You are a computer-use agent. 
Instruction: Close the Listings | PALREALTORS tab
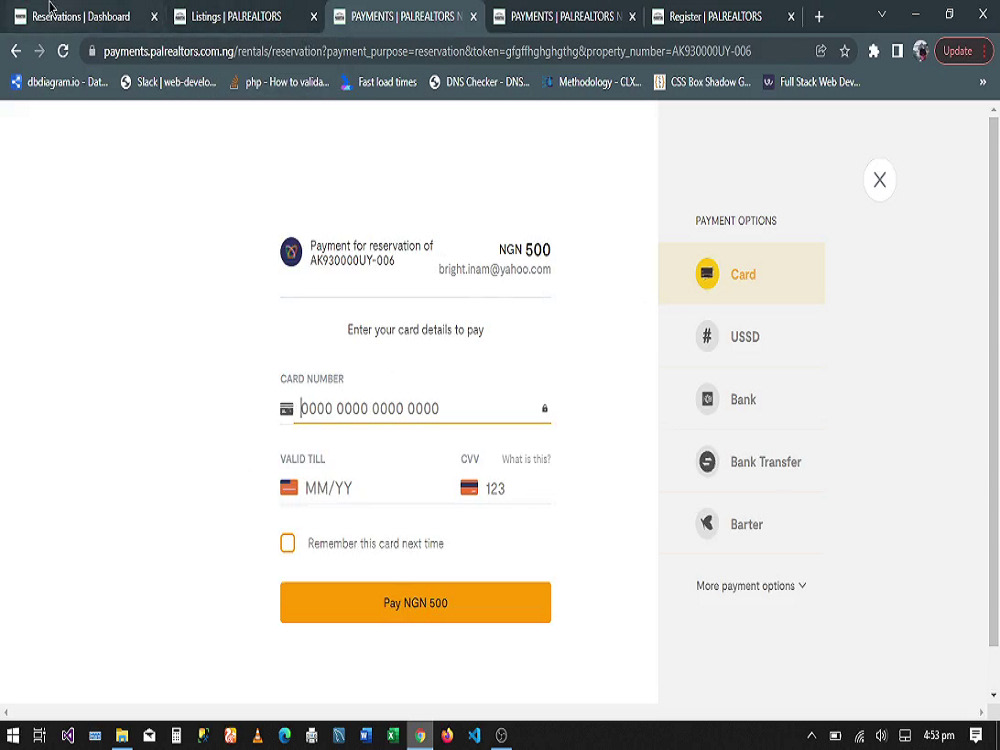[x=313, y=17]
